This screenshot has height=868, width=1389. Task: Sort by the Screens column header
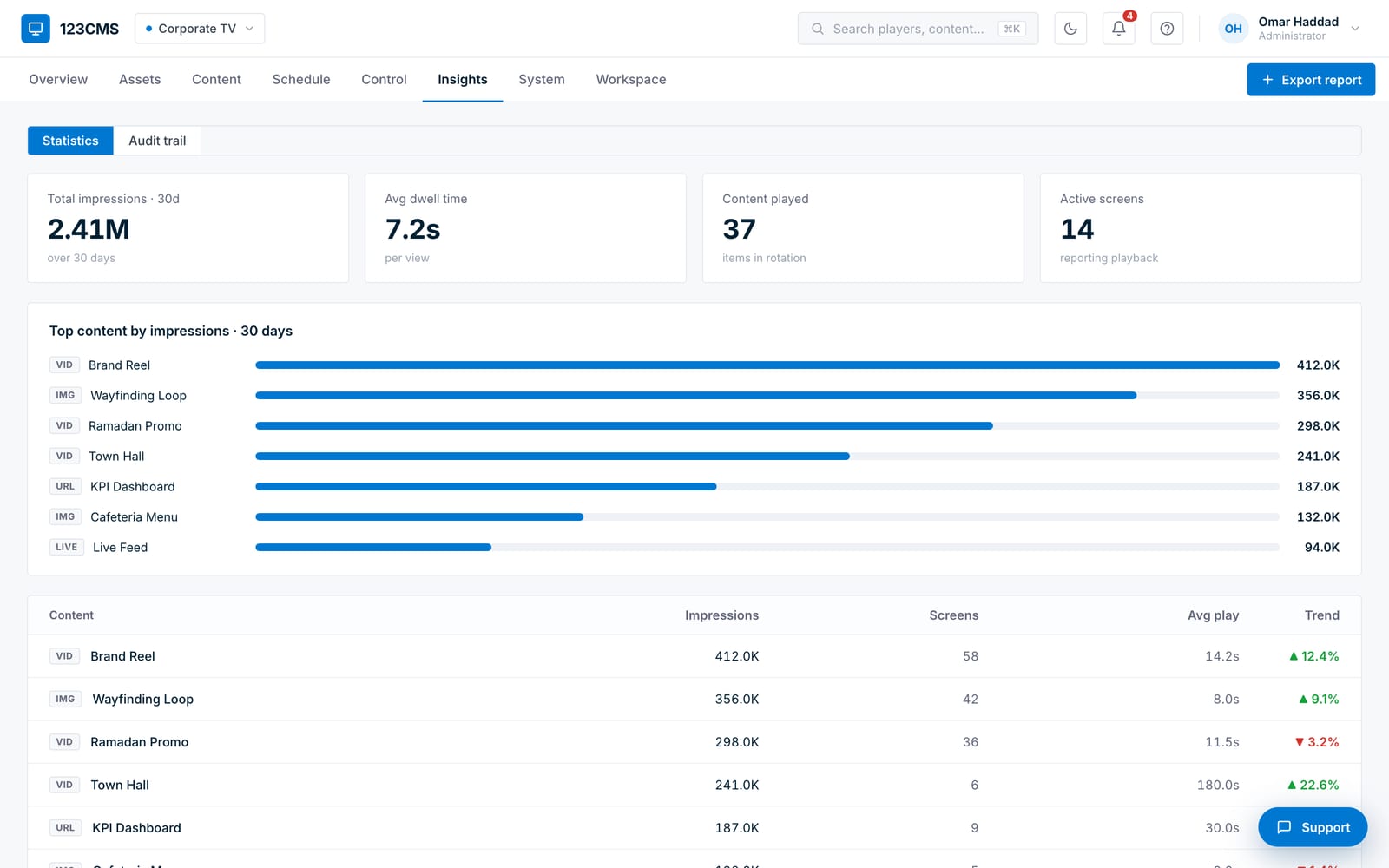[953, 615]
